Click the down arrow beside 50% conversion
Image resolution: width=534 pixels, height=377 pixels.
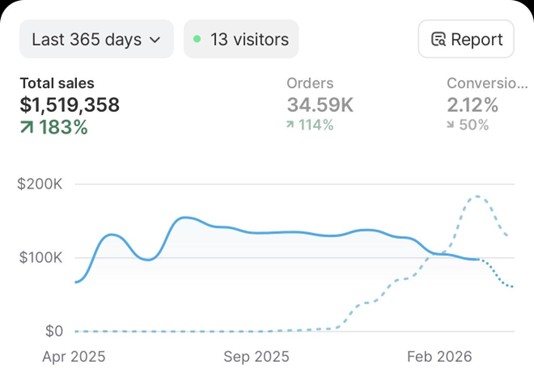click(x=451, y=125)
